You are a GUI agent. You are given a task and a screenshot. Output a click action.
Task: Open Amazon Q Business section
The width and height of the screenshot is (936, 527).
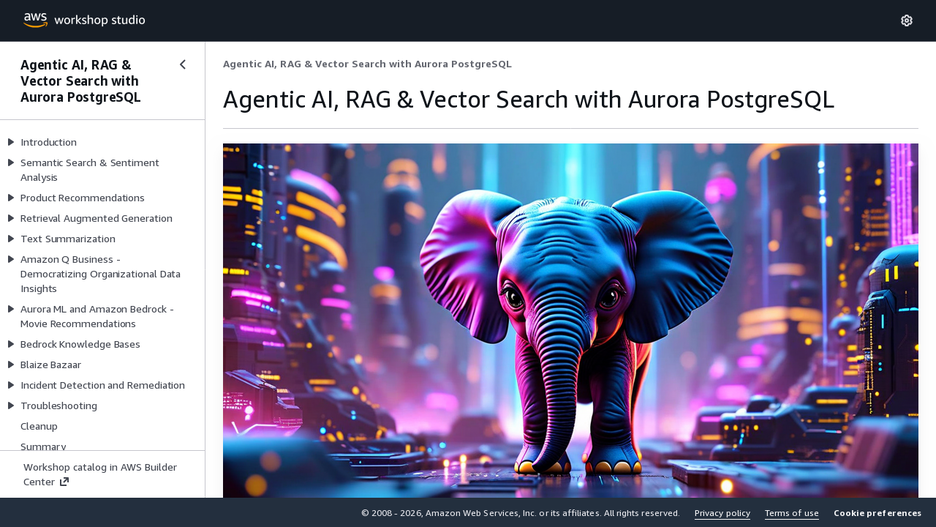tap(100, 274)
